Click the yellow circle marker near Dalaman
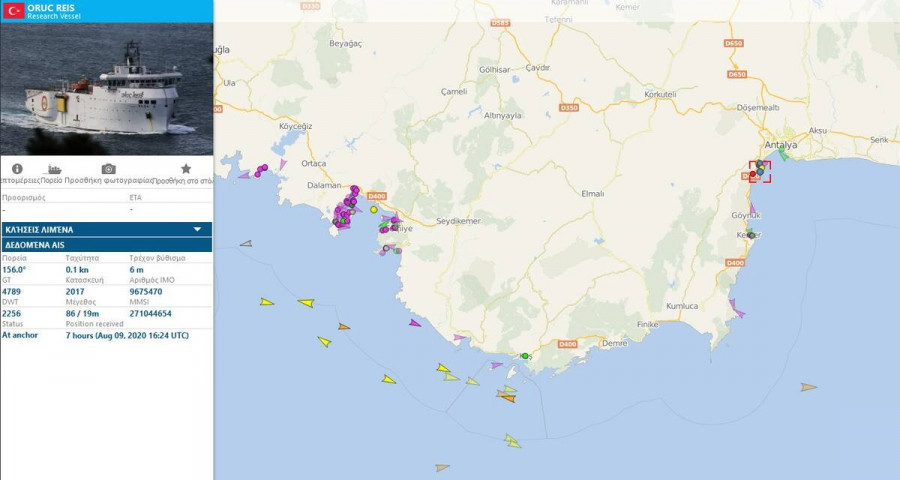The height and width of the screenshot is (480, 900). (x=374, y=210)
